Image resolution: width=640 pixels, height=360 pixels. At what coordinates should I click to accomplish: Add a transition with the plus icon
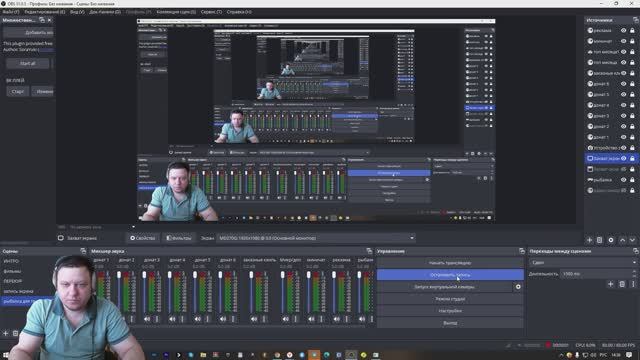coord(611,284)
